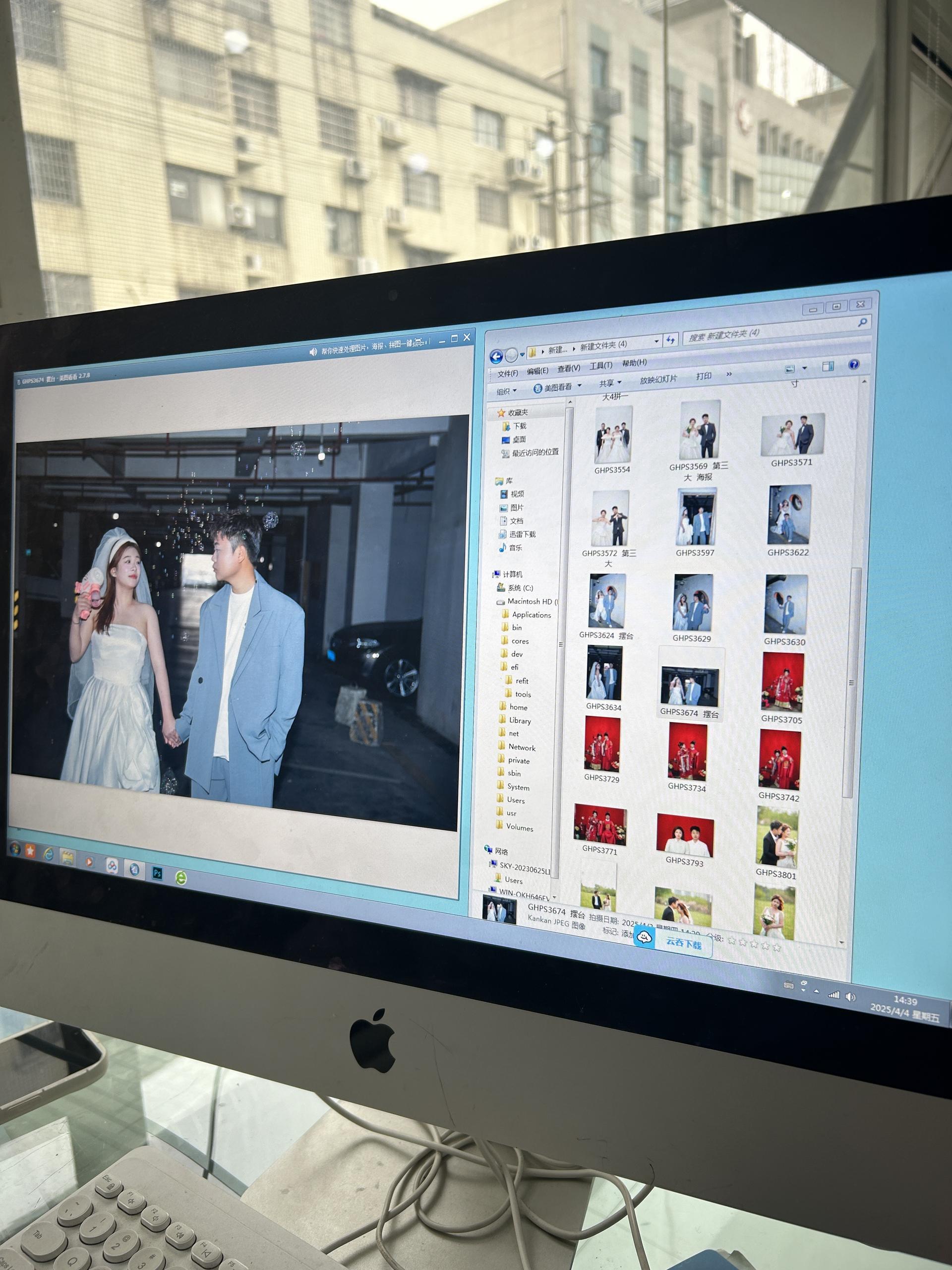Select Macintosh HD in the tree

(526, 601)
